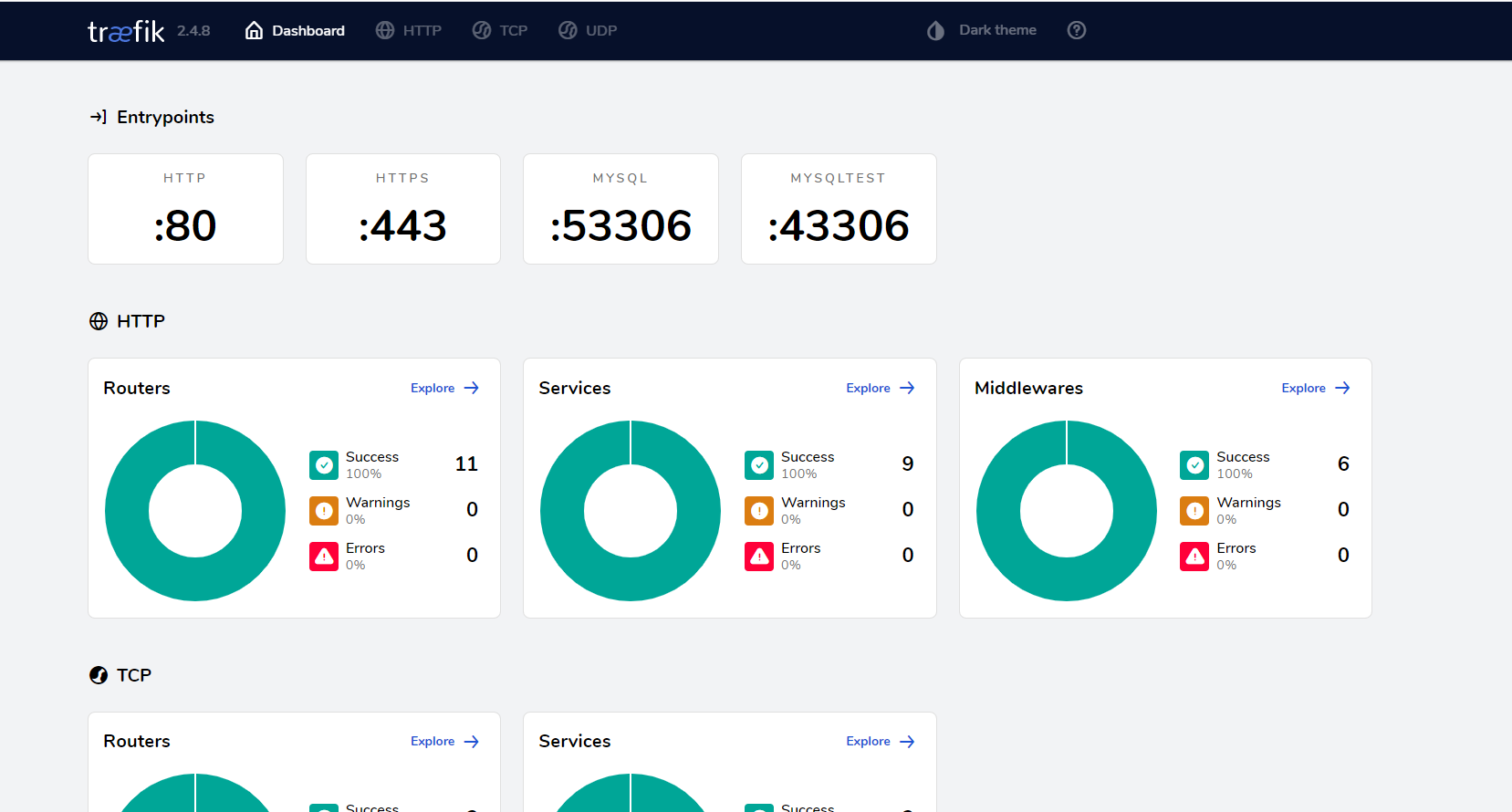Click the TCP section heading

[x=134, y=675]
